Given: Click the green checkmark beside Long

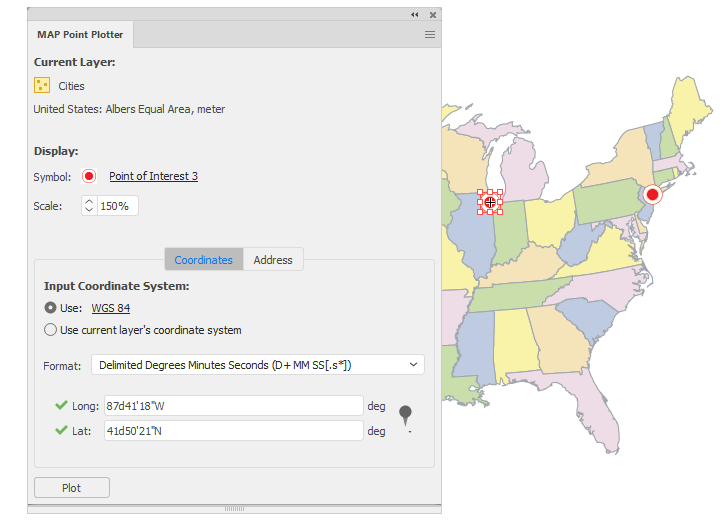Looking at the screenshot, I should pos(61,405).
